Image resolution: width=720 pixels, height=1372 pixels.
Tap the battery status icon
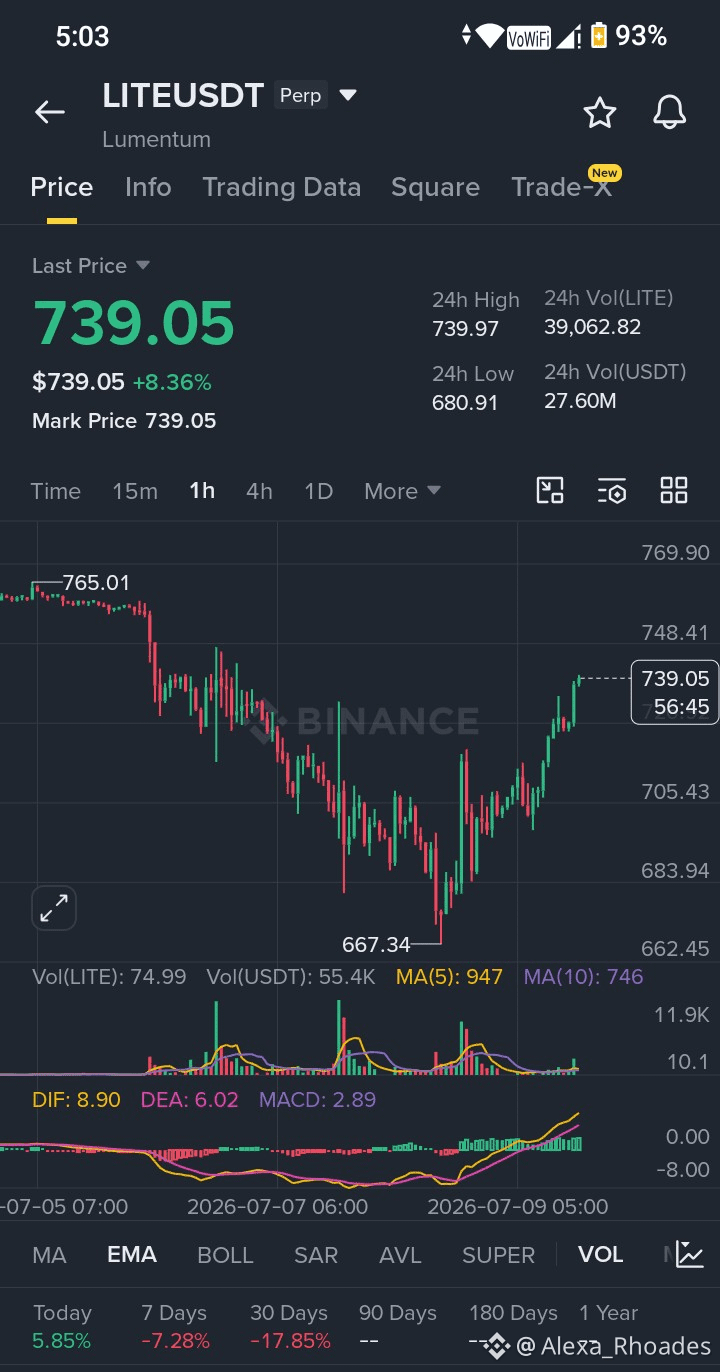(x=599, y=36)
